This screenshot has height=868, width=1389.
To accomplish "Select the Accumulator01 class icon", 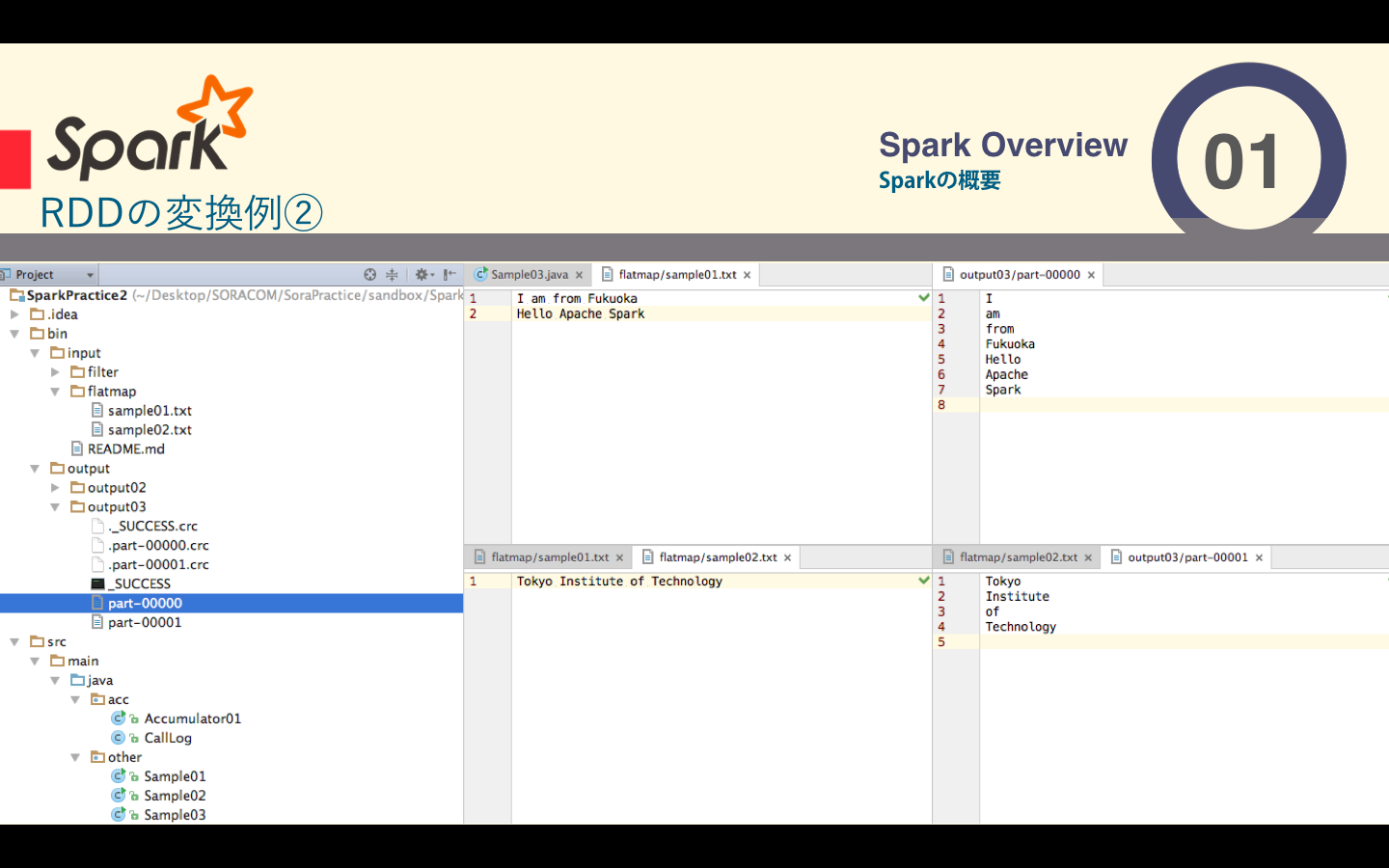I will pos(120,718).
